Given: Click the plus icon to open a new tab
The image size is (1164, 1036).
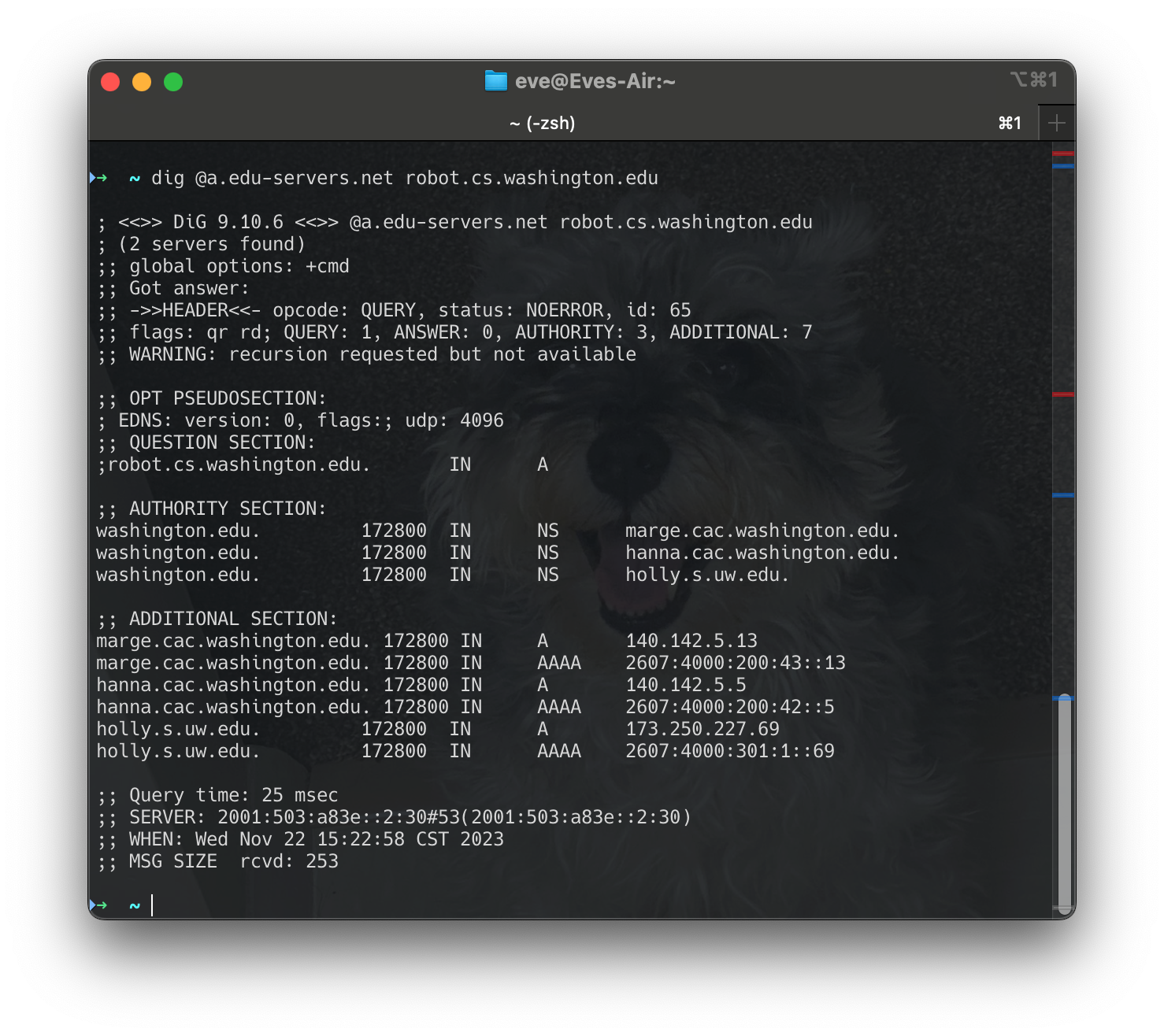Looking at the screenshot, I should tap(1058, 122).
